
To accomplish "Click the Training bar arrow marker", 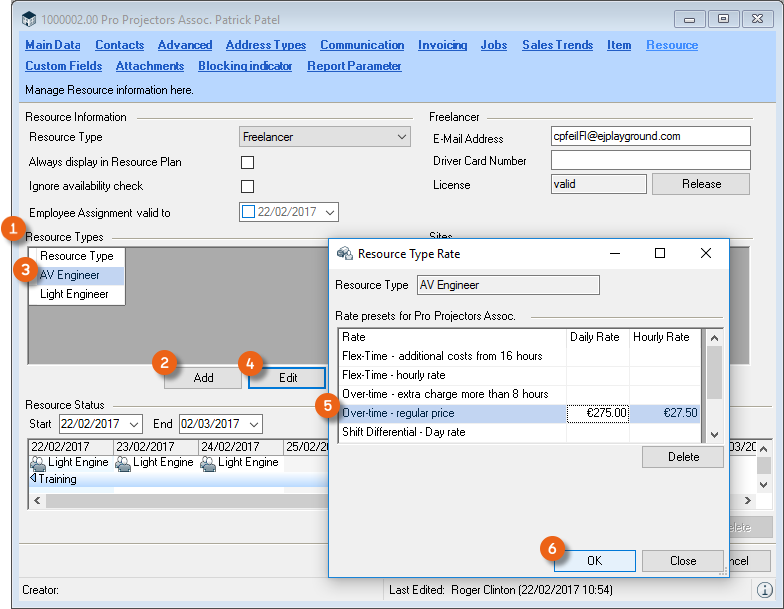I will point(33,479).
